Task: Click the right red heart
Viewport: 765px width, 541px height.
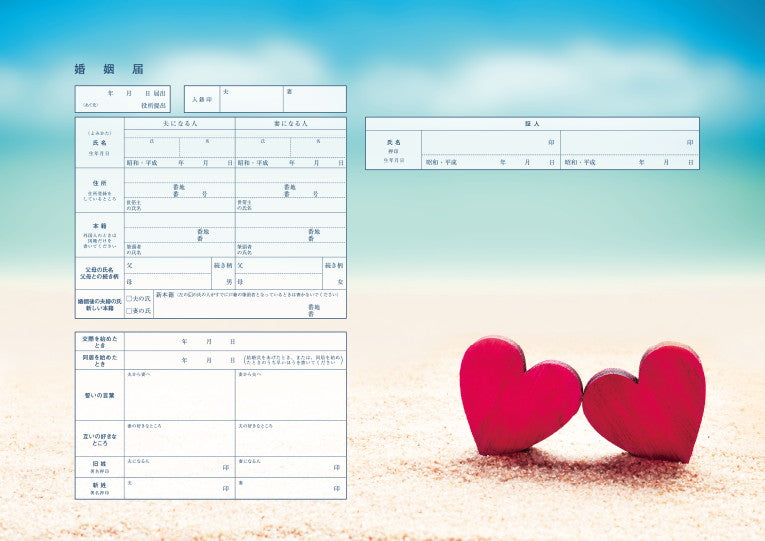Action: (x=645, y=401)
